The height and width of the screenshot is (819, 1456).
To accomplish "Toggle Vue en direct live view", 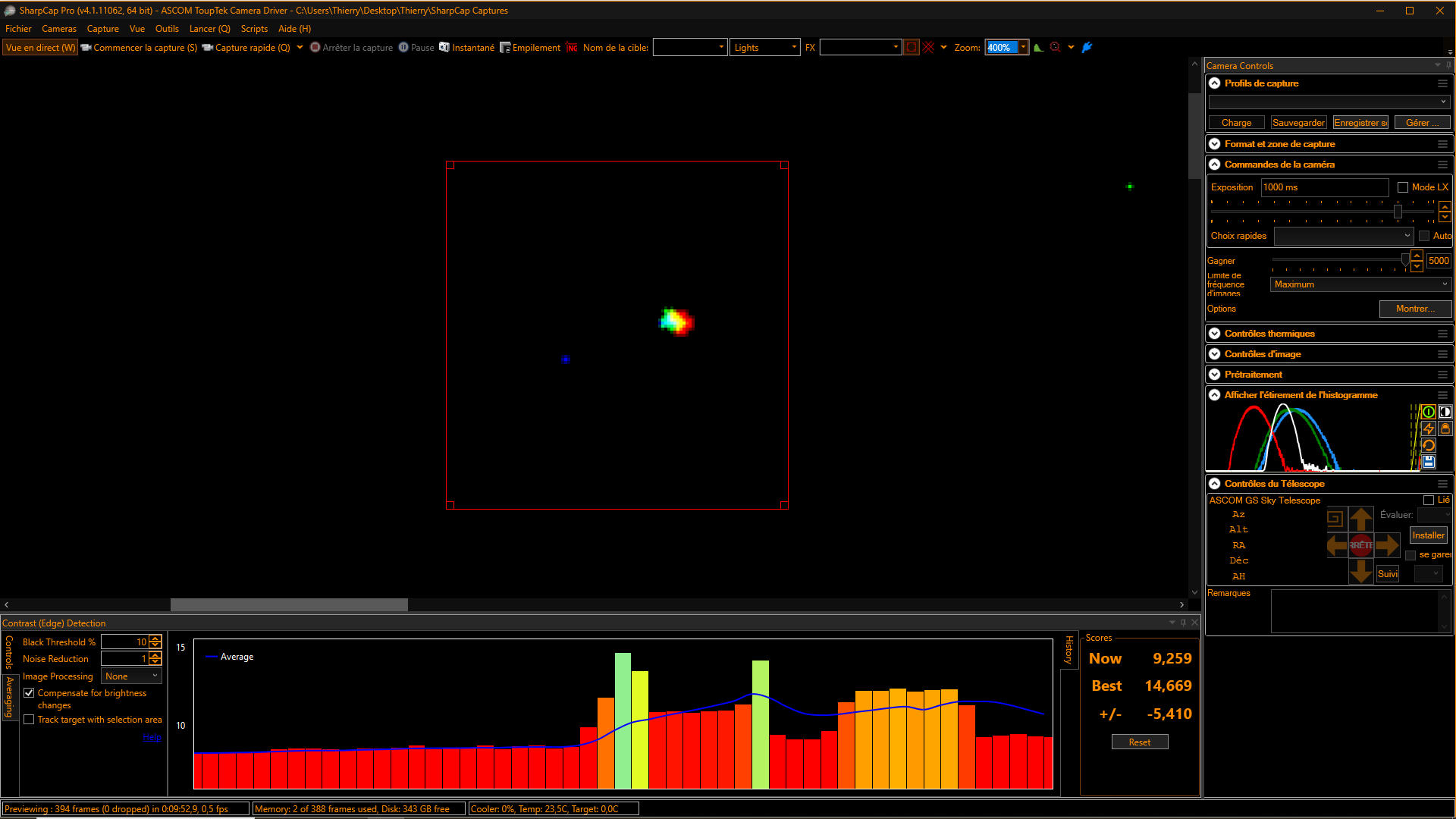I will (x=40, y=47).
